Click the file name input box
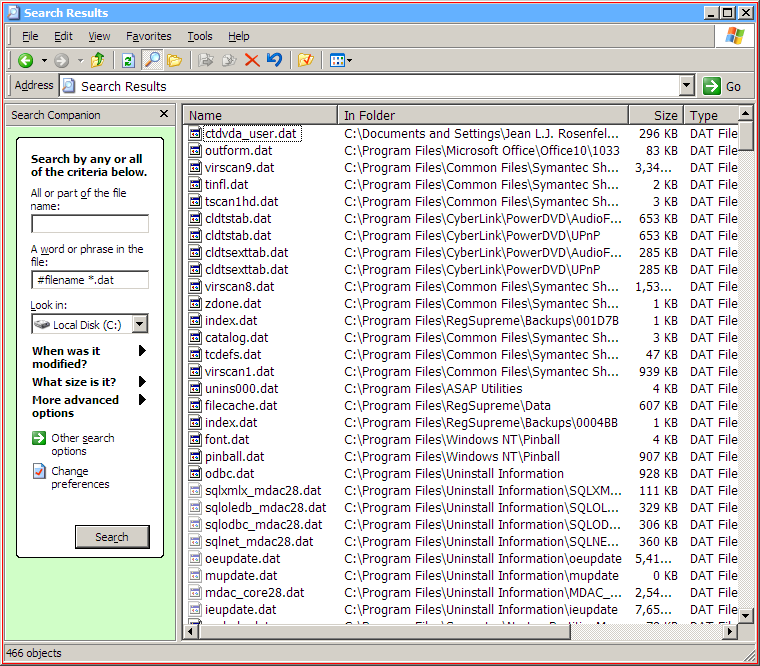Viewport: 760px width, 666px height. click(90, 224)
